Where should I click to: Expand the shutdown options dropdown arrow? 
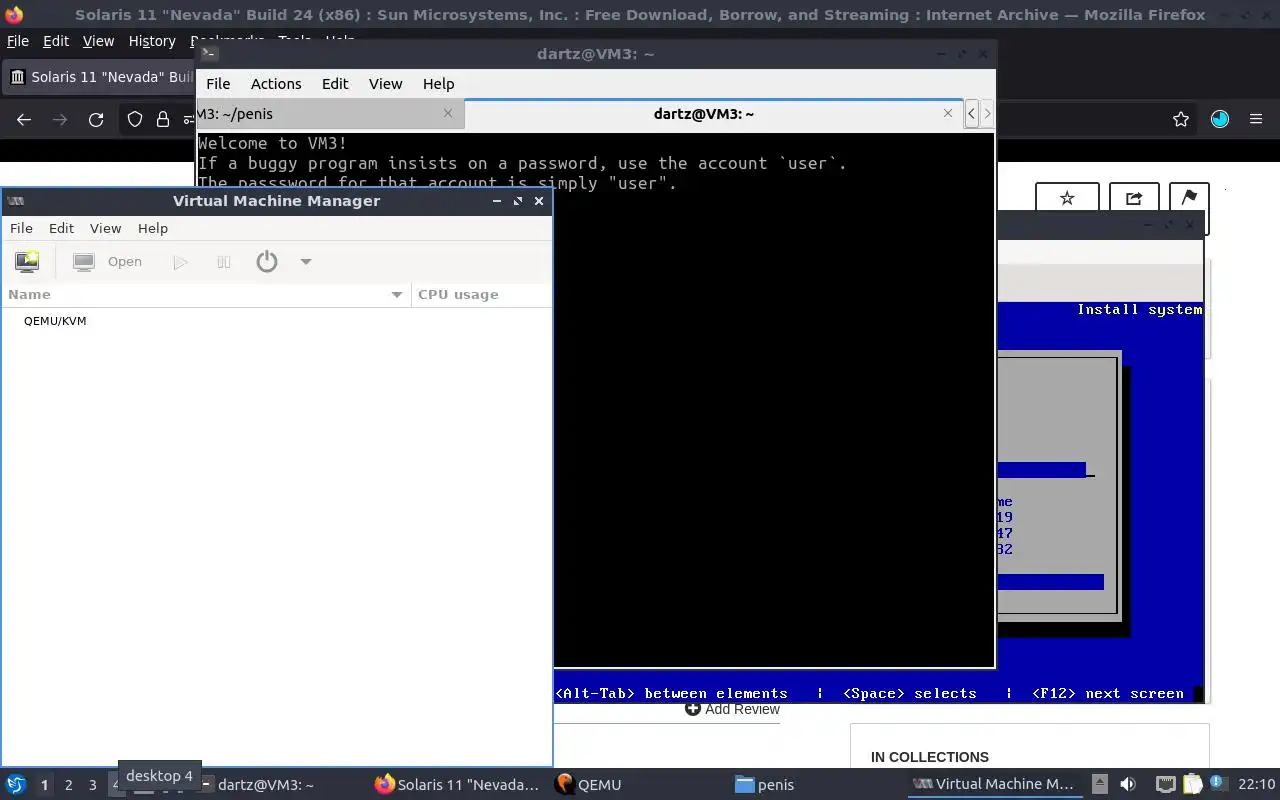[306, 262]
